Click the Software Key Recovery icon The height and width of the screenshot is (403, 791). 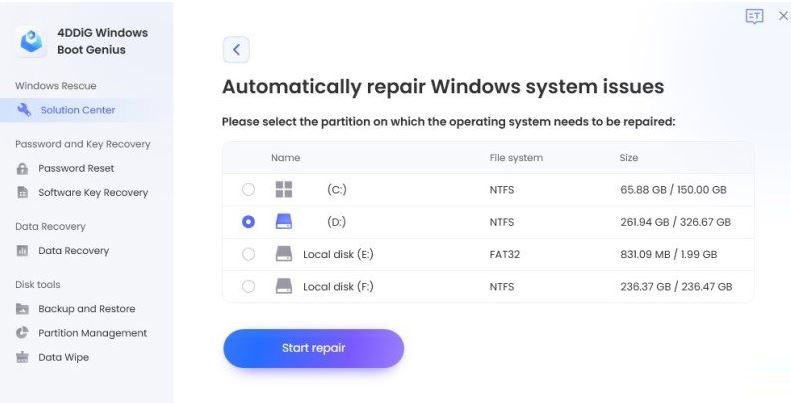[22, 193]
